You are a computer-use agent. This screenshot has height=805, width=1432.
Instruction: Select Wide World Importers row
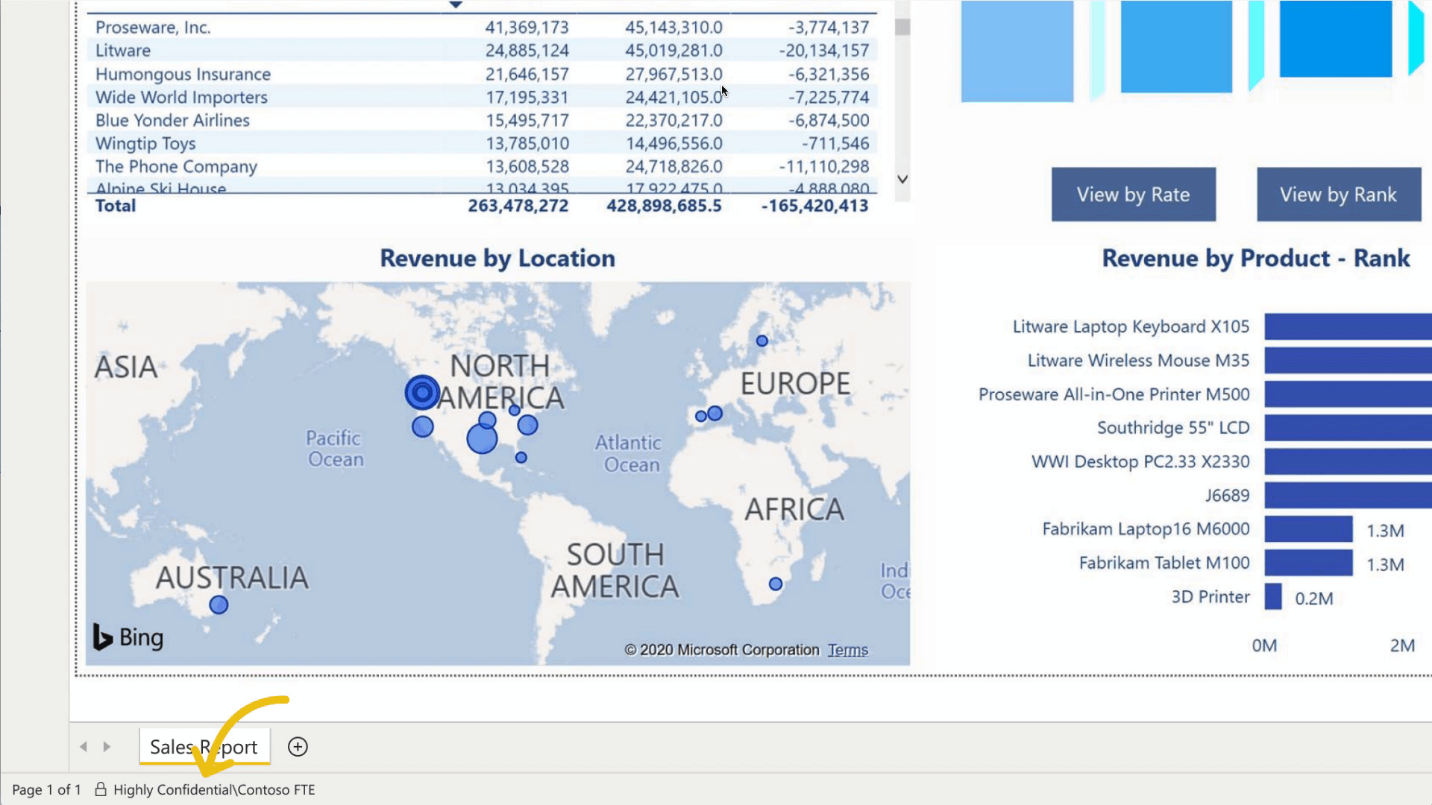482,97
